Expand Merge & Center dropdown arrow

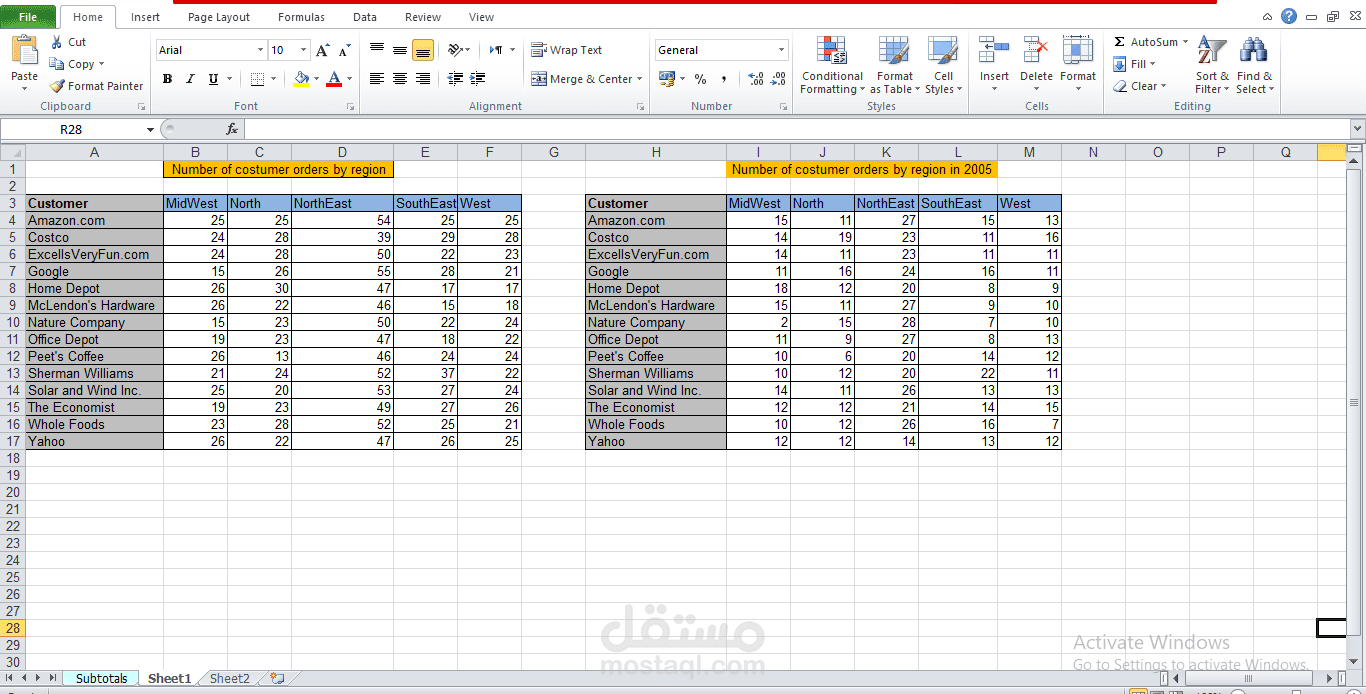click(641, 79)
